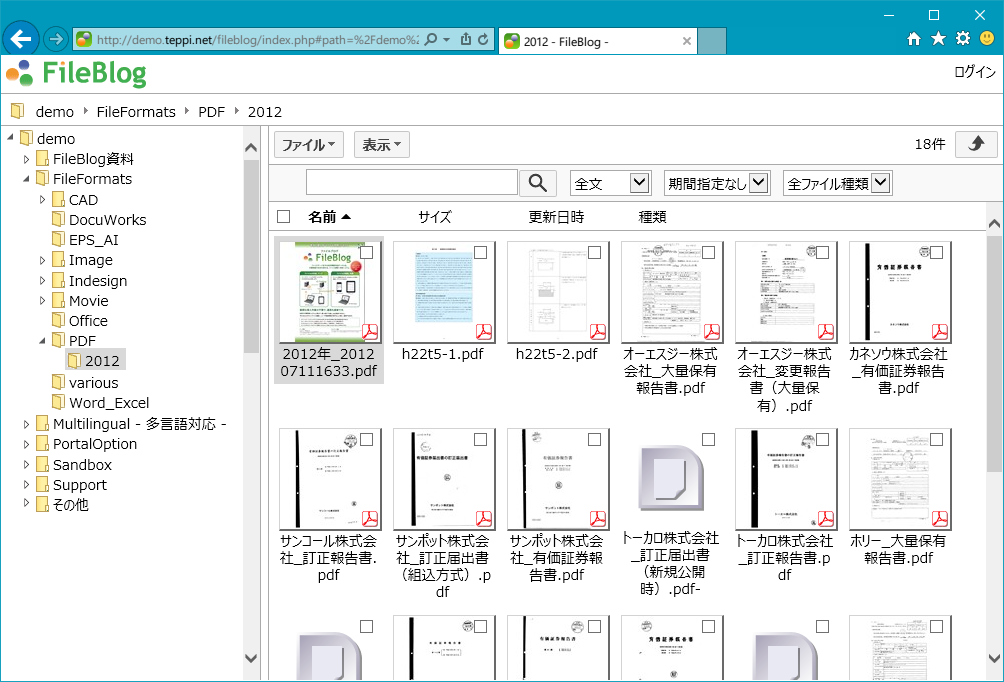The width and height of the screenshot is (1004, 682).
Task: Open the 全文 search scope dropdown
Action: pyautogui.click(x=610, y=184)
